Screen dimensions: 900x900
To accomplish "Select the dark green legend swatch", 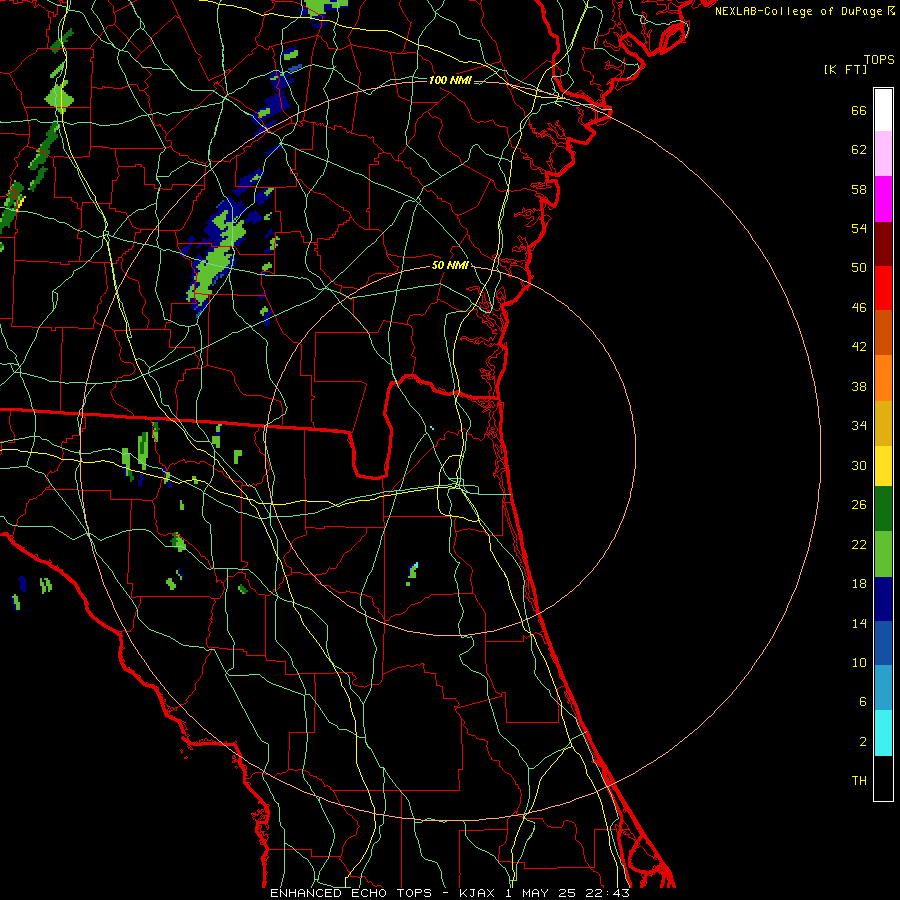I will click(883, 509).
